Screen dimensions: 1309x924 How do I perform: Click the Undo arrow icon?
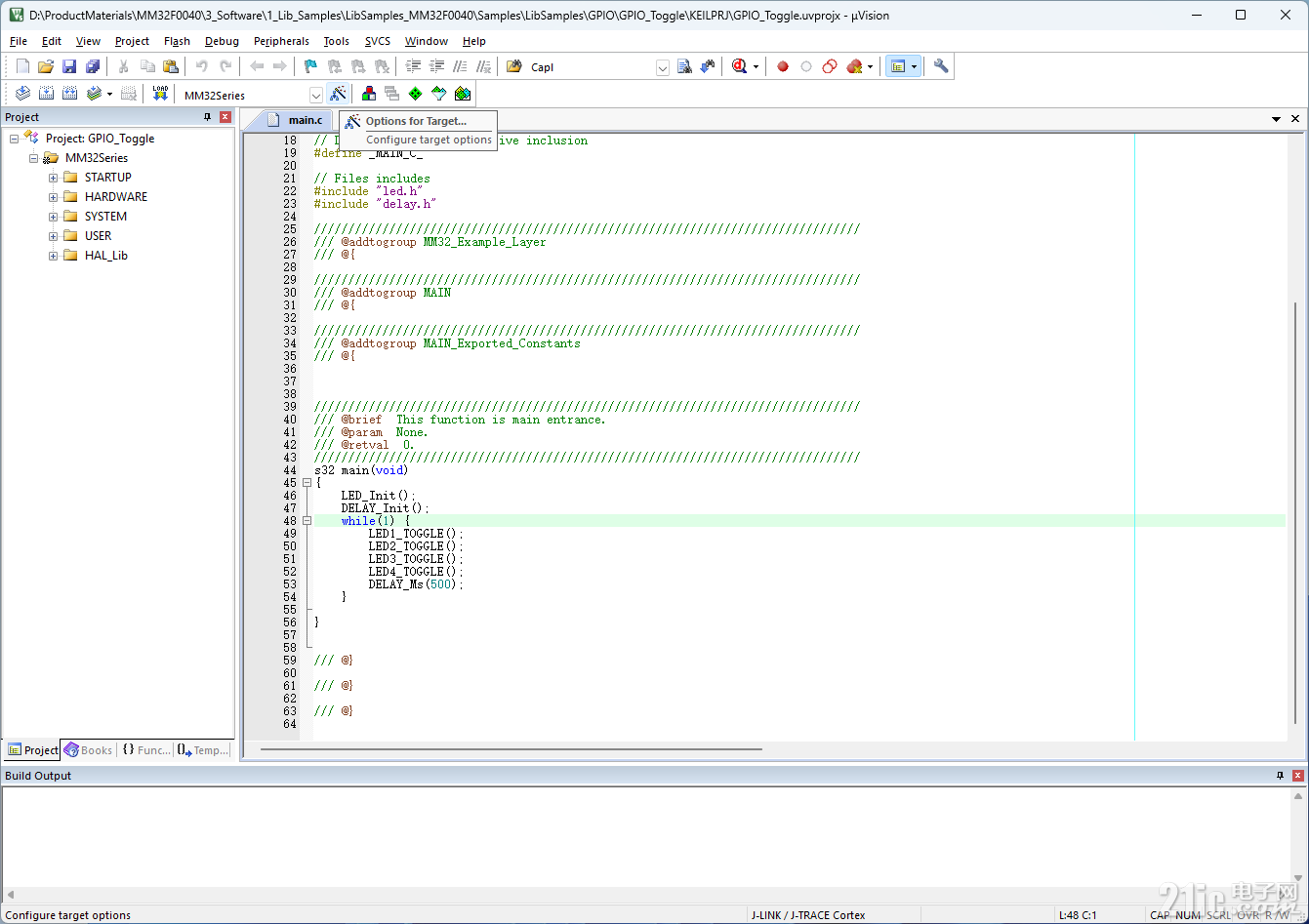click(x=202, y=66)
